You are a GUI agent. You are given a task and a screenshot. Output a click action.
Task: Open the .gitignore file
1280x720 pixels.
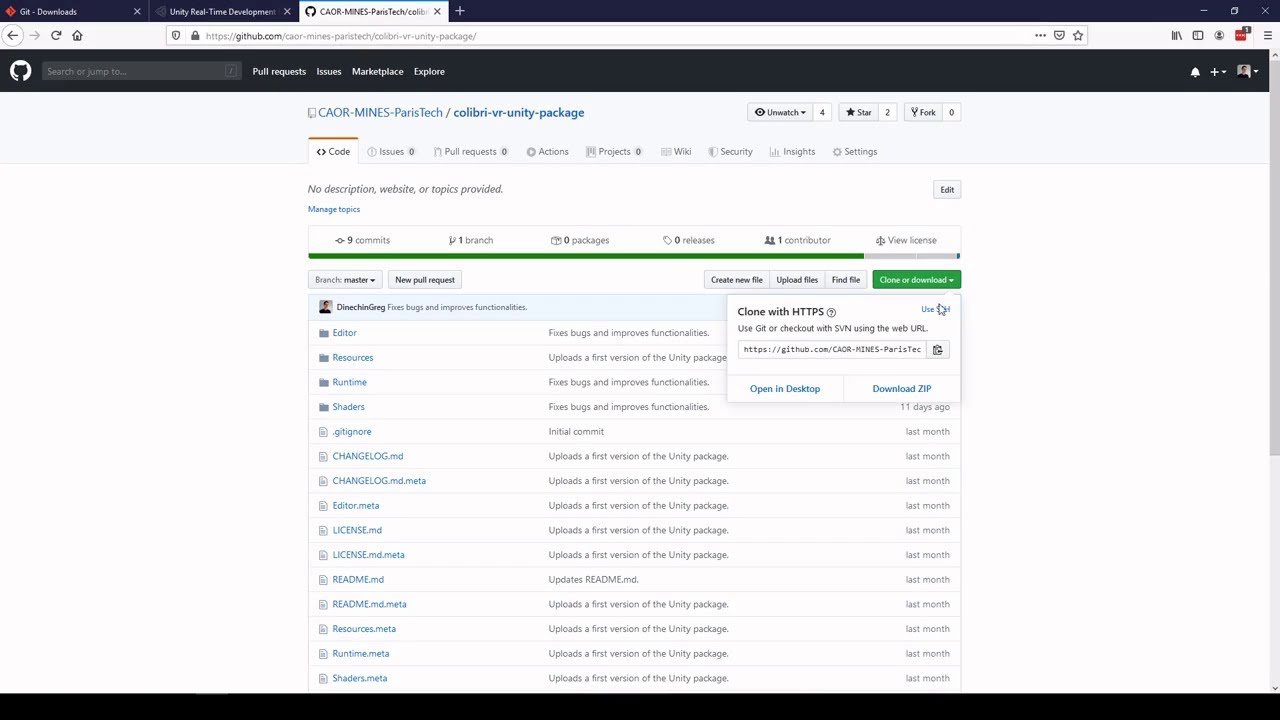352,432
